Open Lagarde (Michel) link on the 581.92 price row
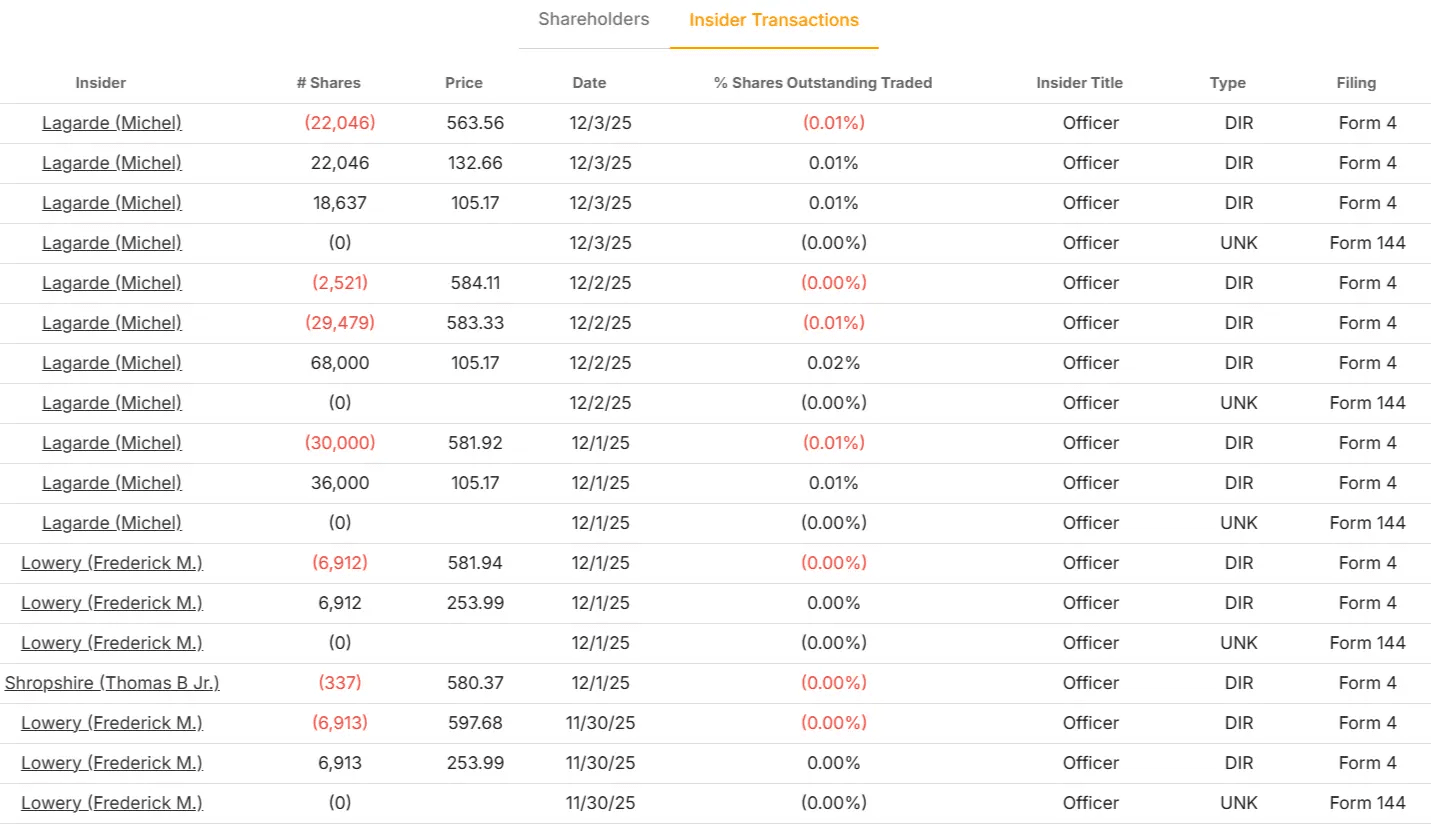 (x=112, y=443)
